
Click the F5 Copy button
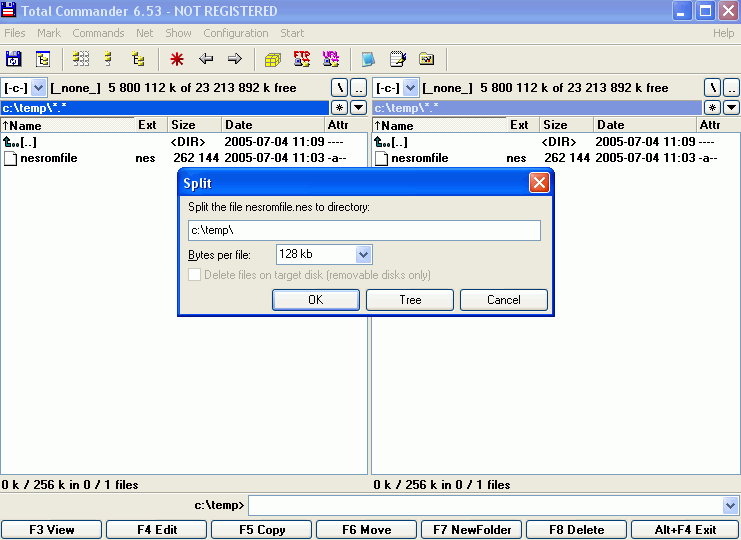[x=262, y=530]
